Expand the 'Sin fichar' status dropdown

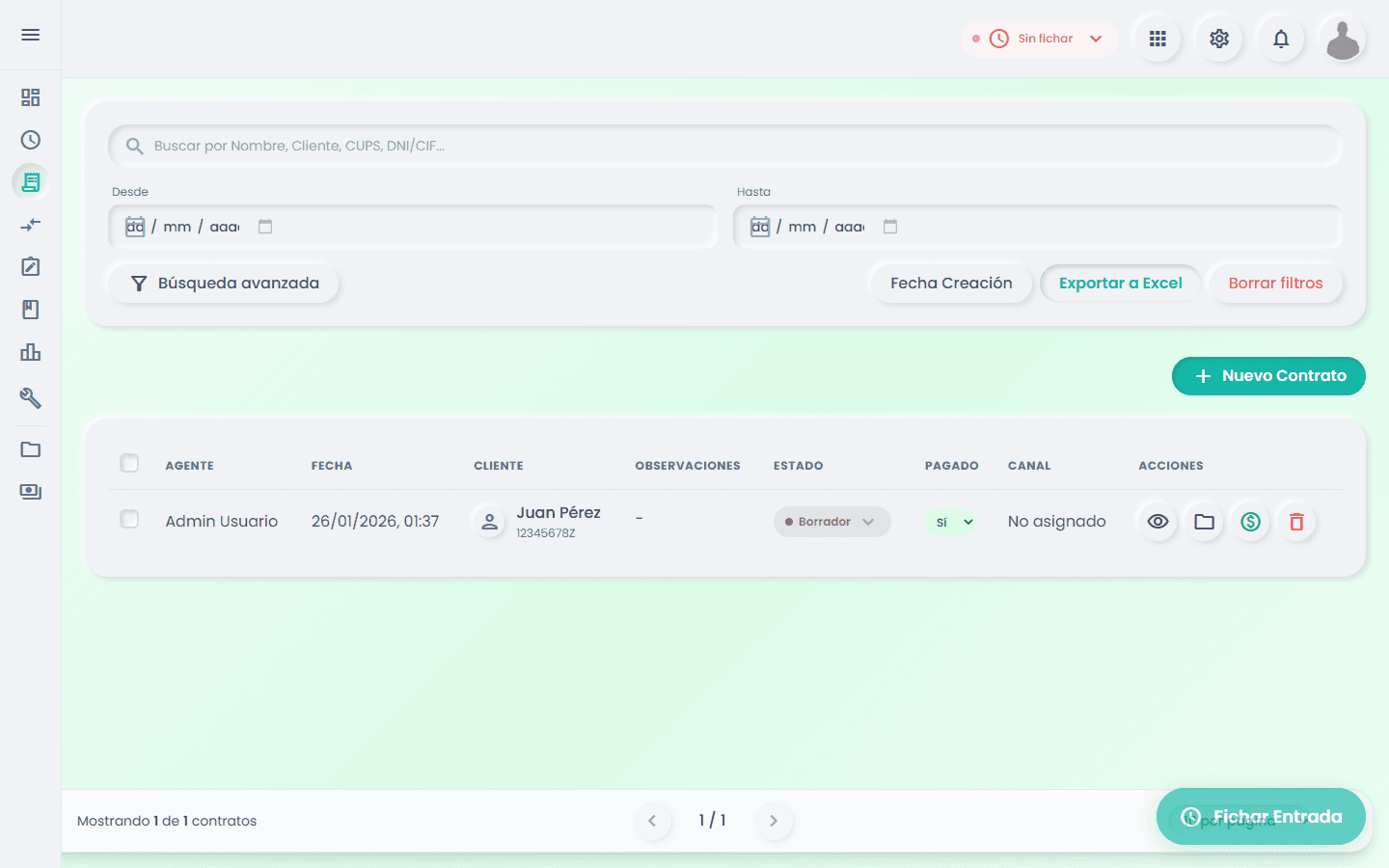(x=1040, y=39)
